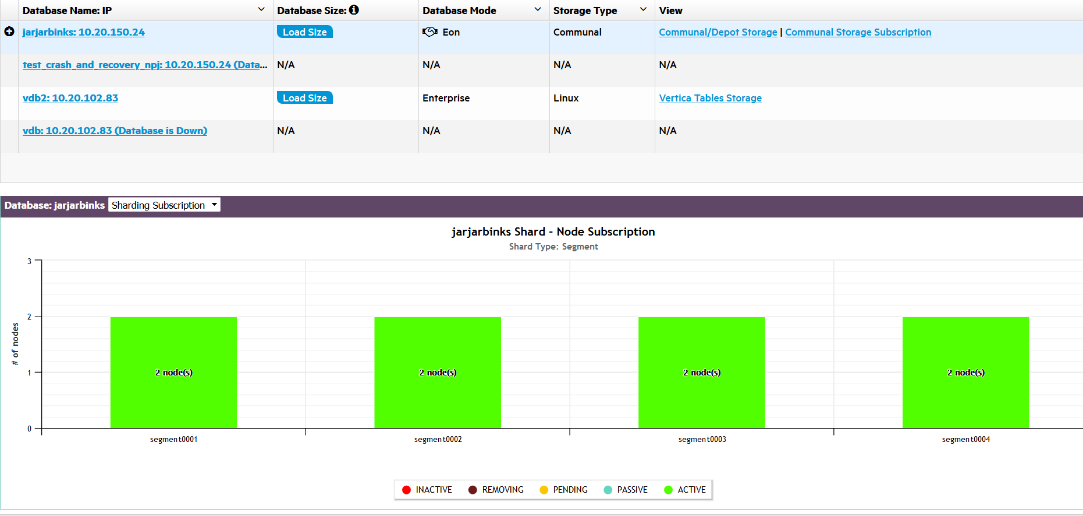Click the green segment0003 bar
The image size is (1083, 516).
click(702, 372)
